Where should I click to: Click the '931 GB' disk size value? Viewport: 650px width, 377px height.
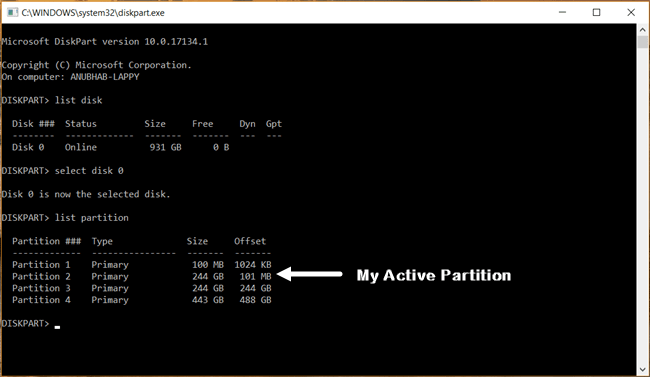(165, 147)
